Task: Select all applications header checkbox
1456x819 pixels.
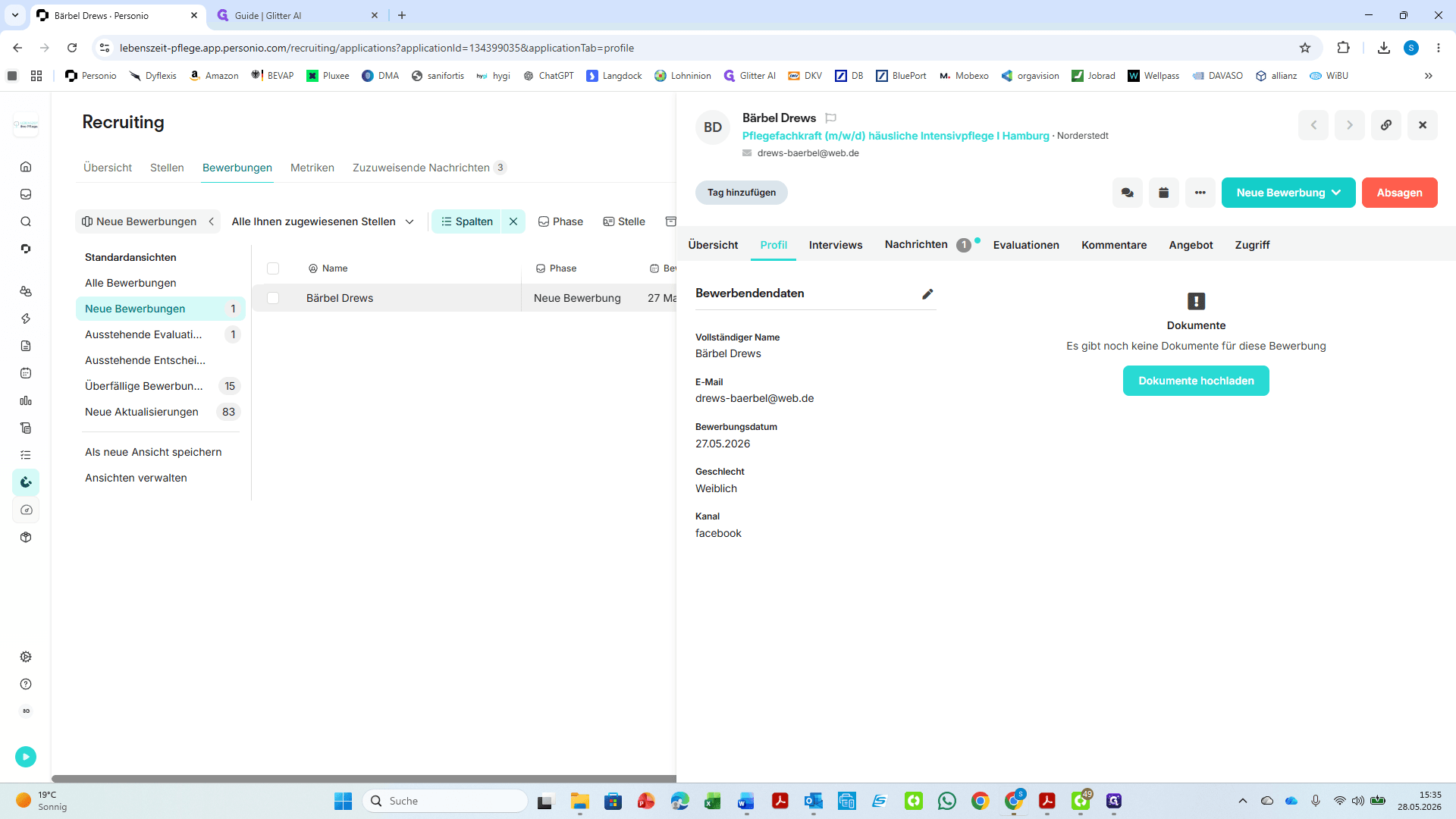Action: tap(273, 268)
